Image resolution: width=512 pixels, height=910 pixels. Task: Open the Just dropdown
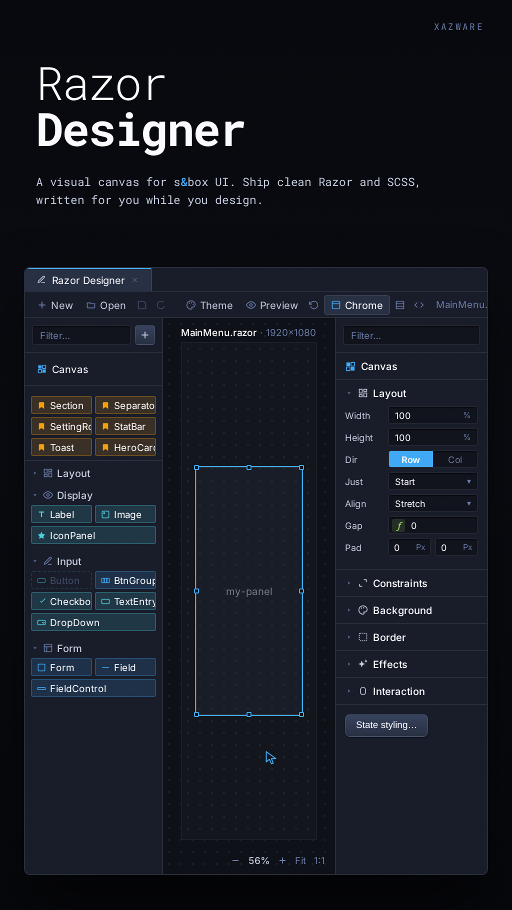pos(433,482)
